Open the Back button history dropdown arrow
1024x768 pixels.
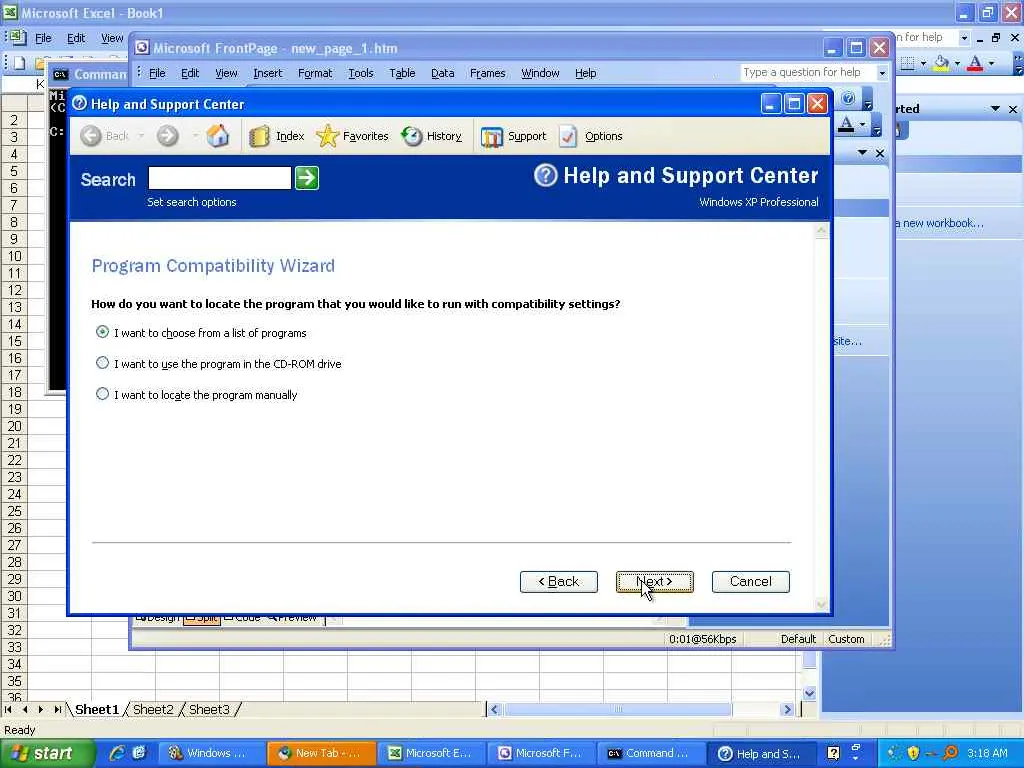tap(141, 136)
